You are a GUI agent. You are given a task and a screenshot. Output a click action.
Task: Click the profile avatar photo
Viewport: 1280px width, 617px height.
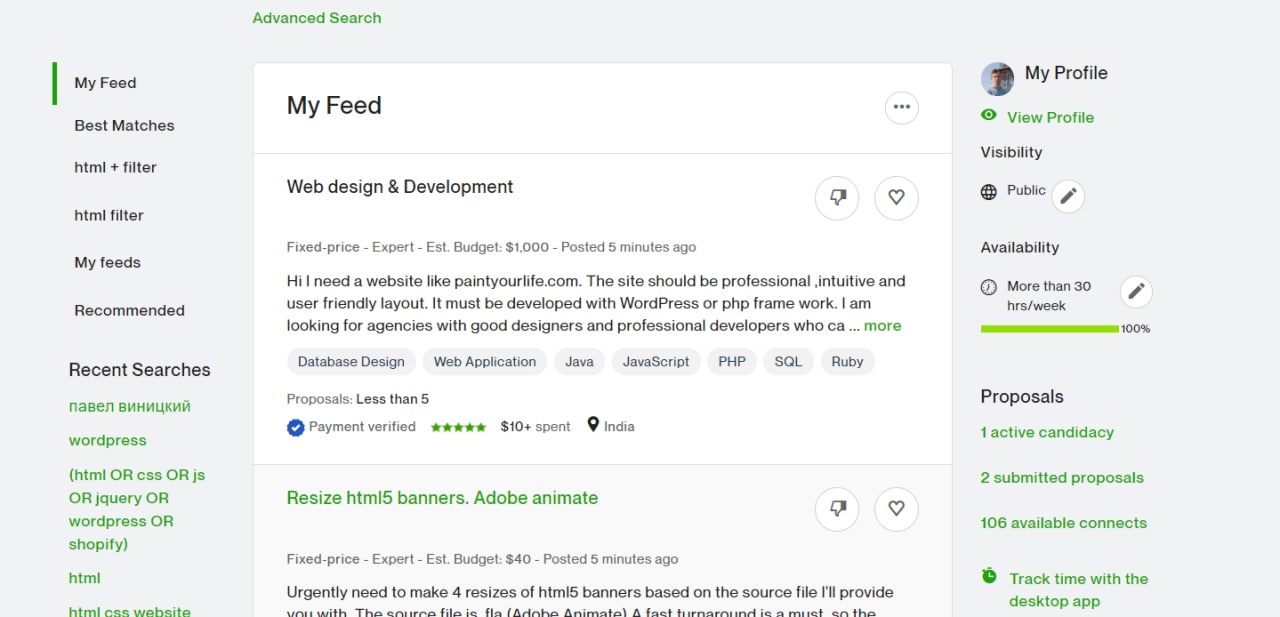[997, 79]
